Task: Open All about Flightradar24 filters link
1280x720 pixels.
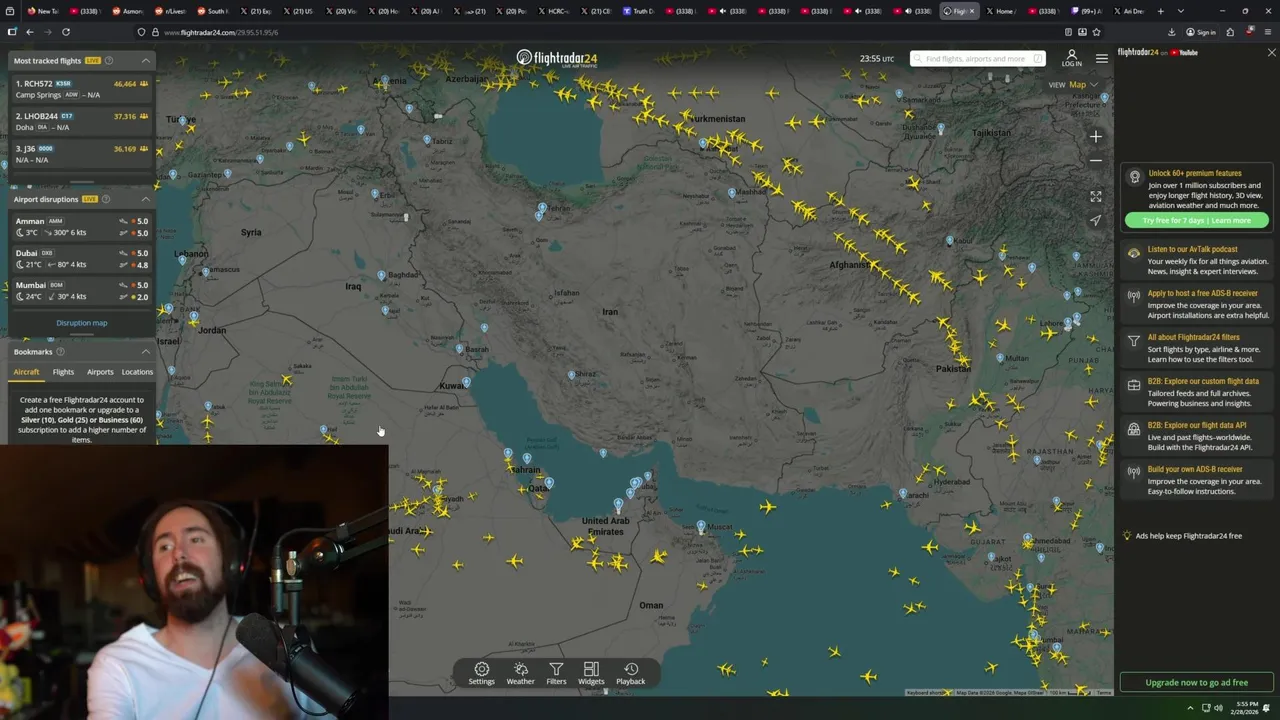Action: tap(1197, 348)
